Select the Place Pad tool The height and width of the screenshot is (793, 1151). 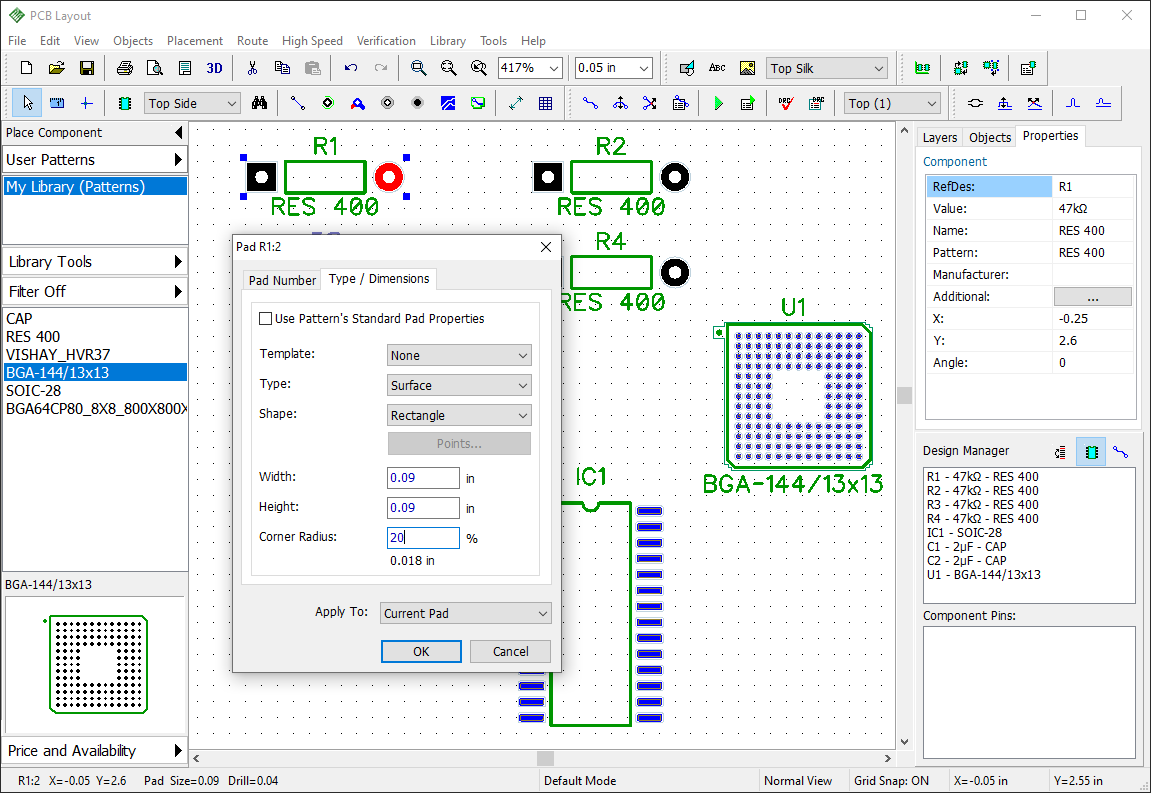tap(328, 104)
